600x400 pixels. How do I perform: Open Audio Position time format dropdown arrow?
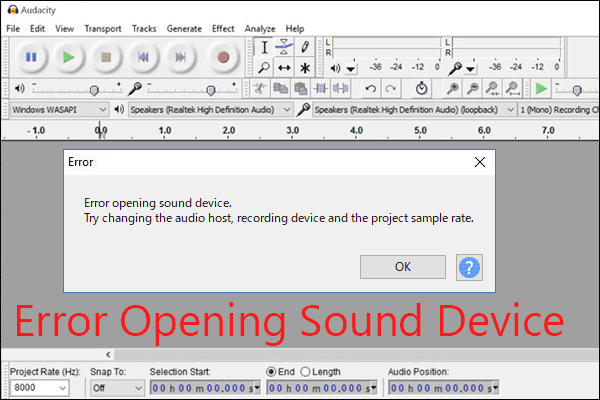coord(496,388)
